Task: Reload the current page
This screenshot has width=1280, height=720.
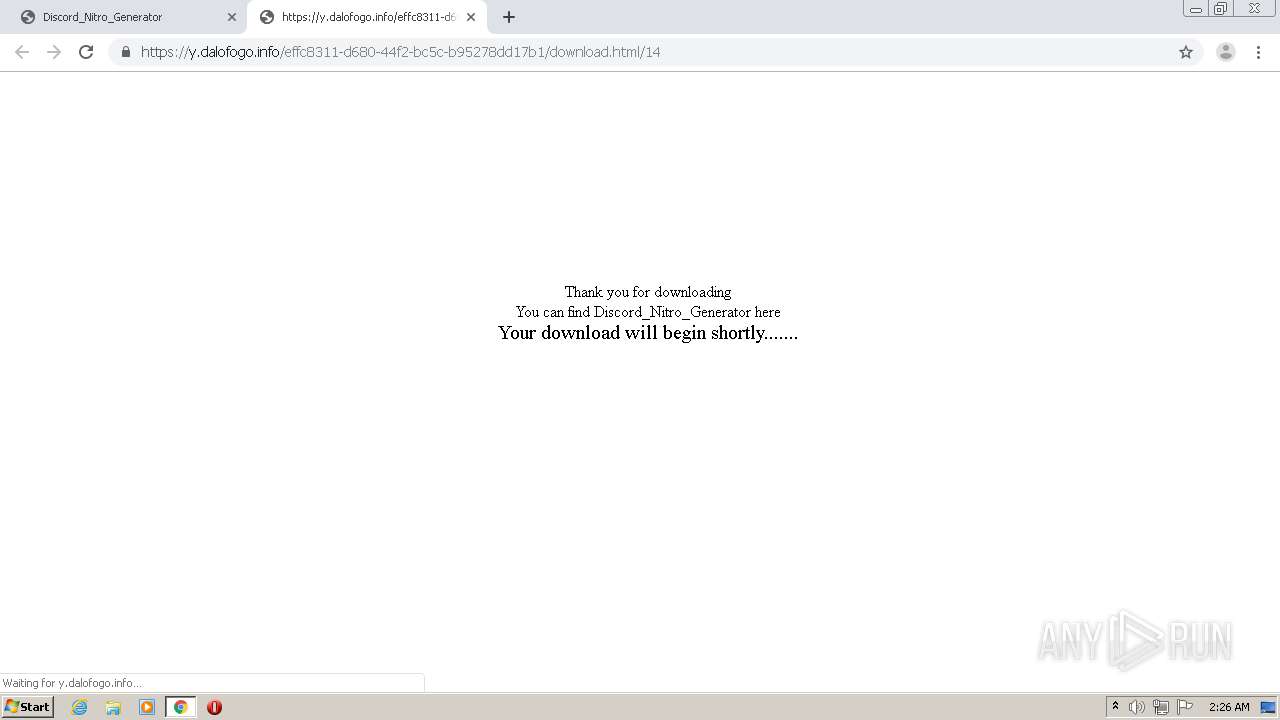Action: [x=86, y=52]
